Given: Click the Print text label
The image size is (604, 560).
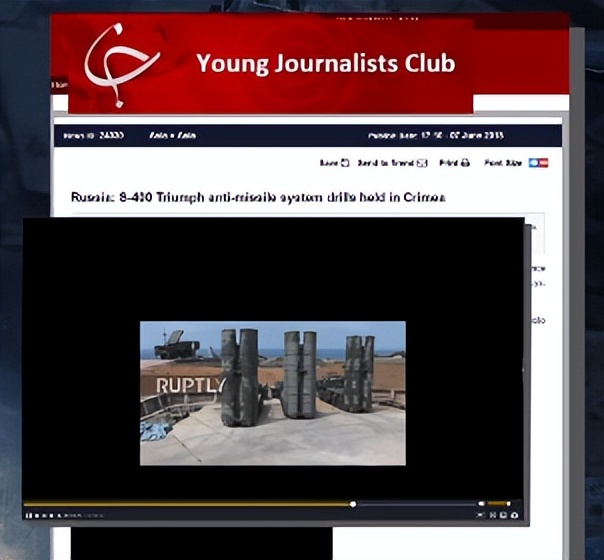Looking at the screenshot, I should [x=448, y=163].
